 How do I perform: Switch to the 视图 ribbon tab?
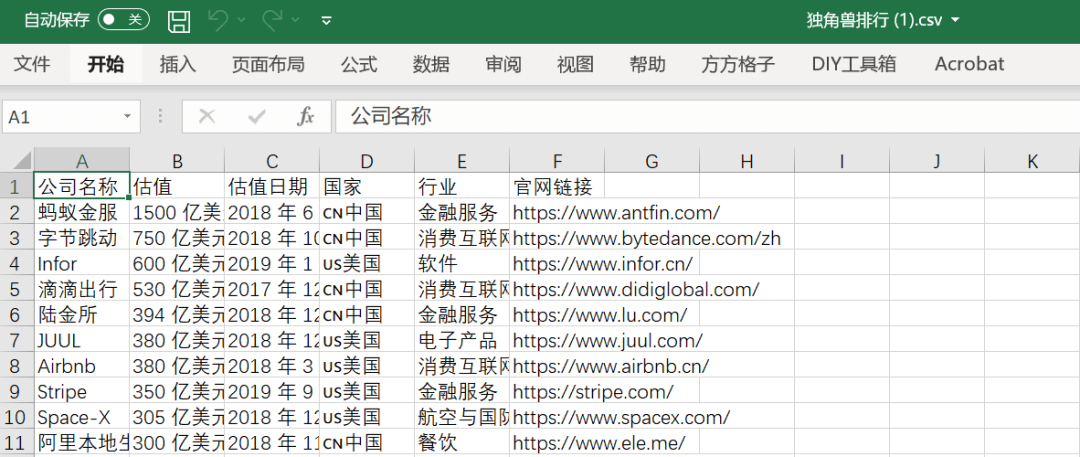tap(575, 64)
